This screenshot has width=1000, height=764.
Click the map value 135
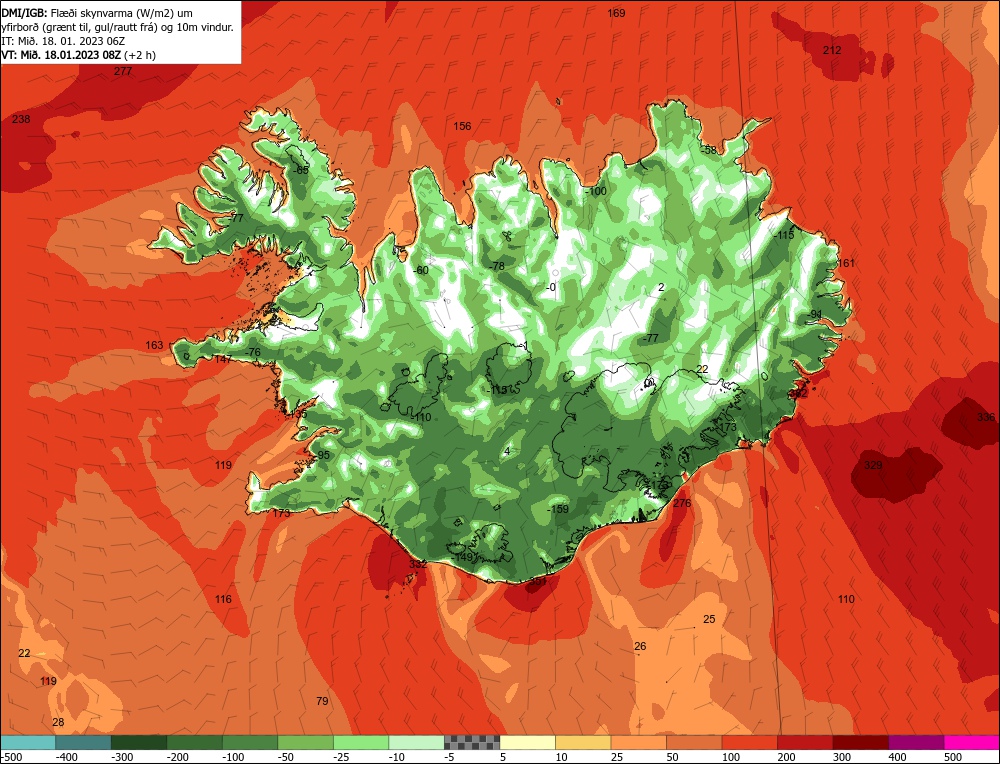298,415
